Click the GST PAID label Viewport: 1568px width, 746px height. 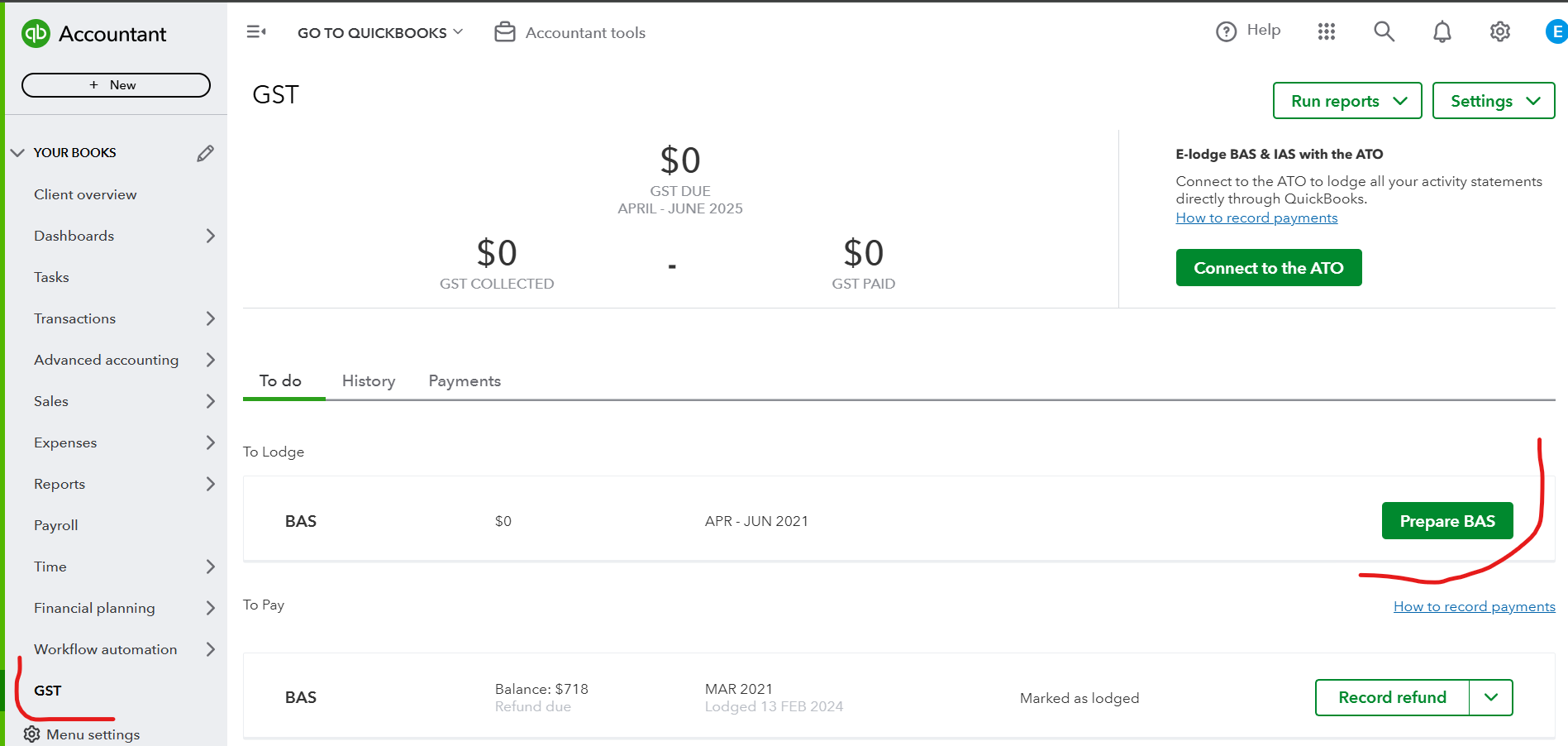pos(864,284)
